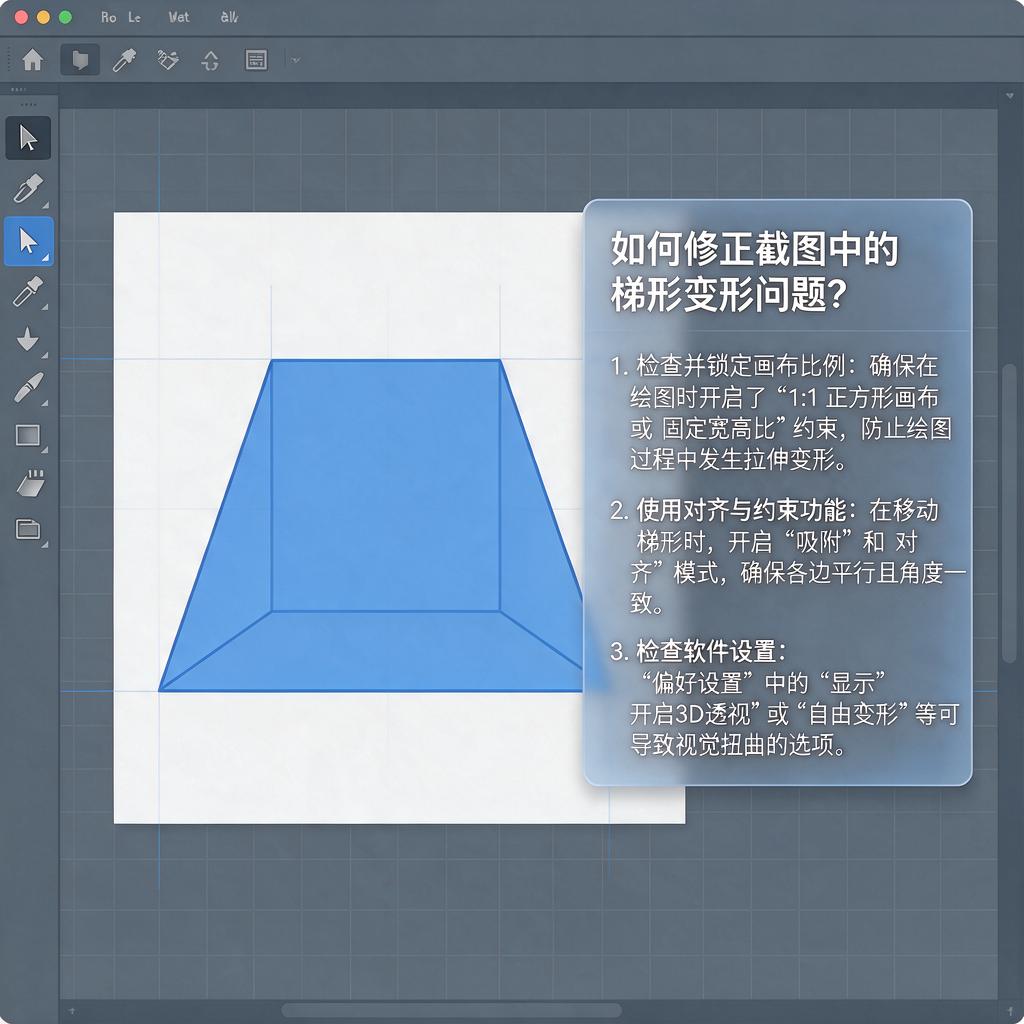This screenshot has height=1024, width=1024.
Task: Open the "Le" menu in title bar
Action: click(x=134, y=18)
